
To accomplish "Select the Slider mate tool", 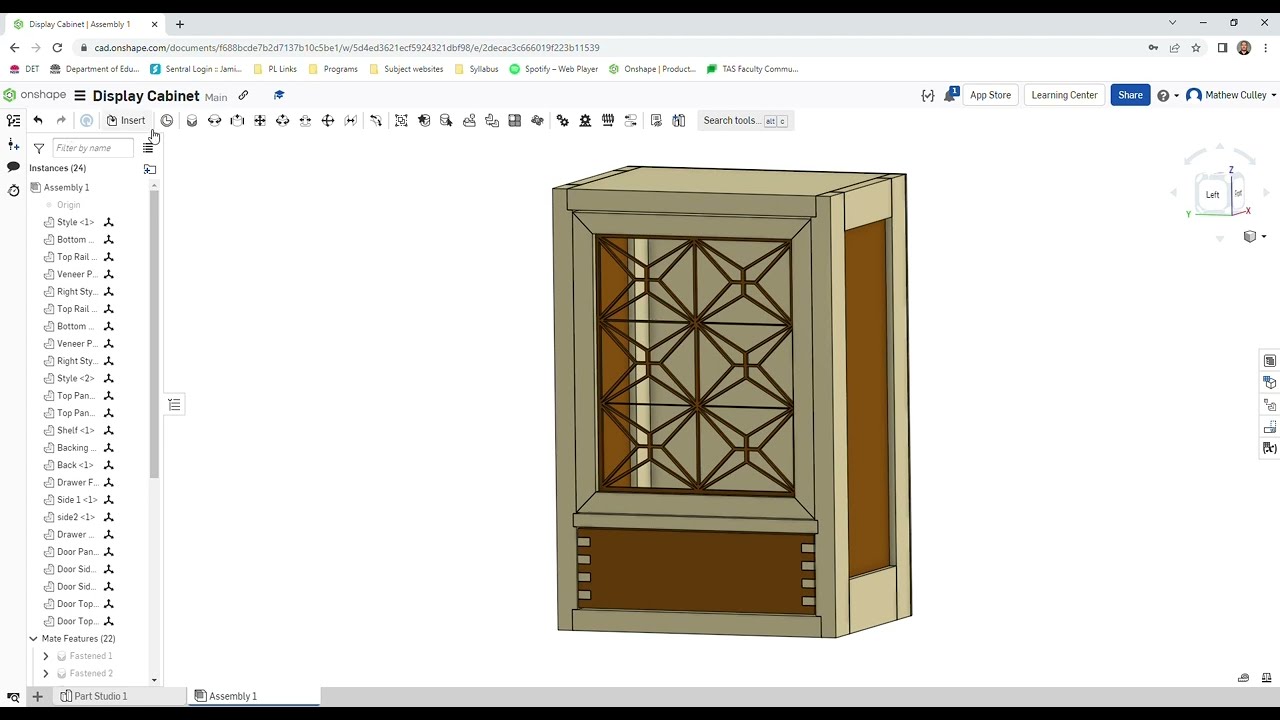I will pos(237,121).
